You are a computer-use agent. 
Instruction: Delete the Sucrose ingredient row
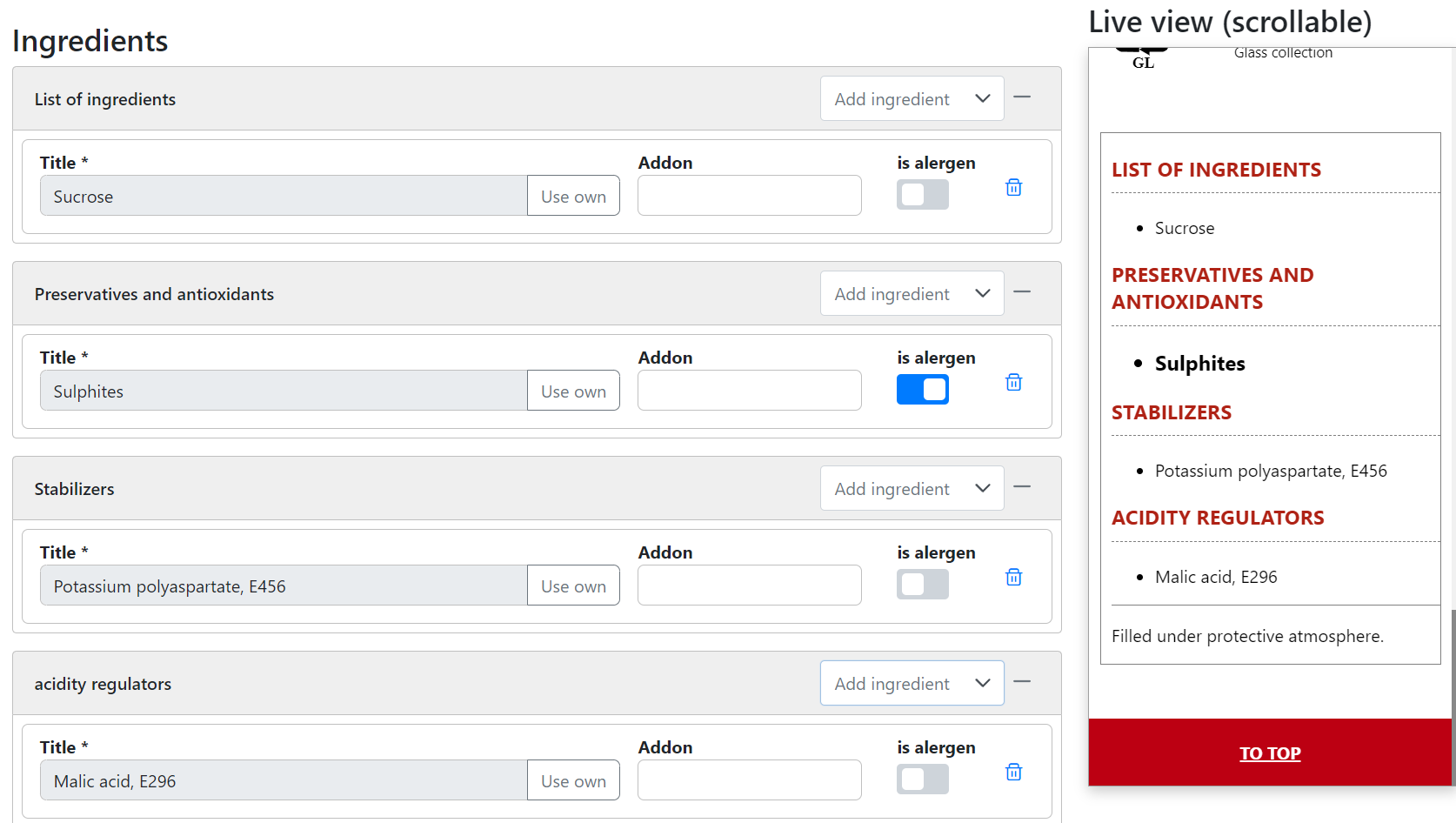pyautogui.click(x=1013, y=188)
